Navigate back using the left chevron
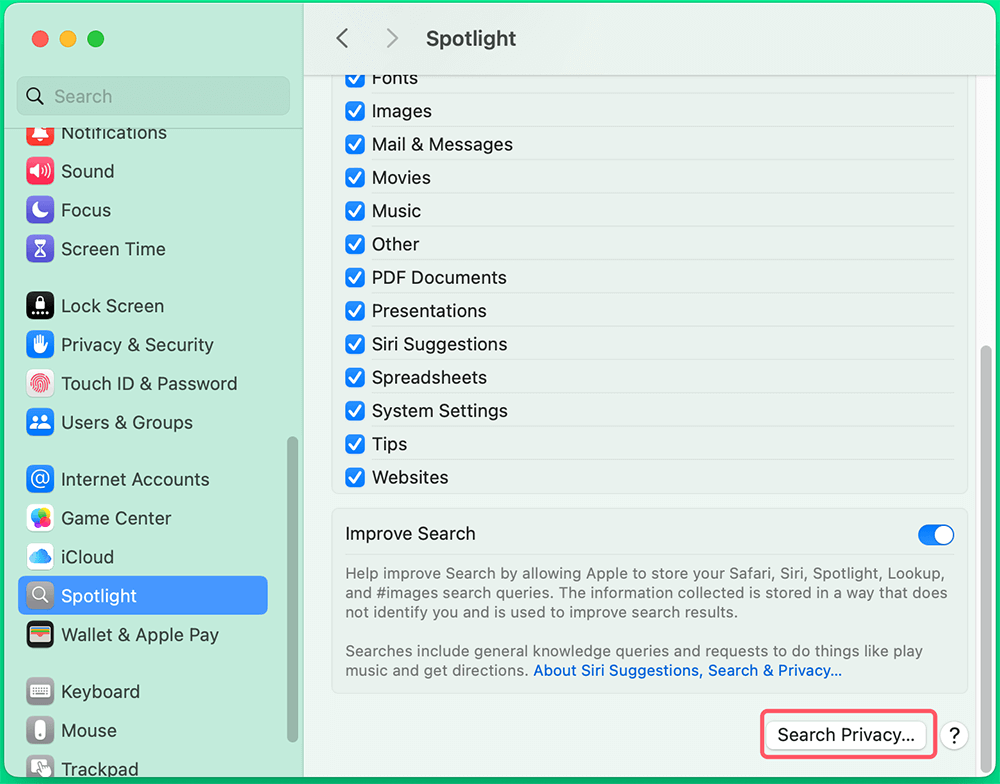Screen dimensions: 1000x784 pos(342,38)
